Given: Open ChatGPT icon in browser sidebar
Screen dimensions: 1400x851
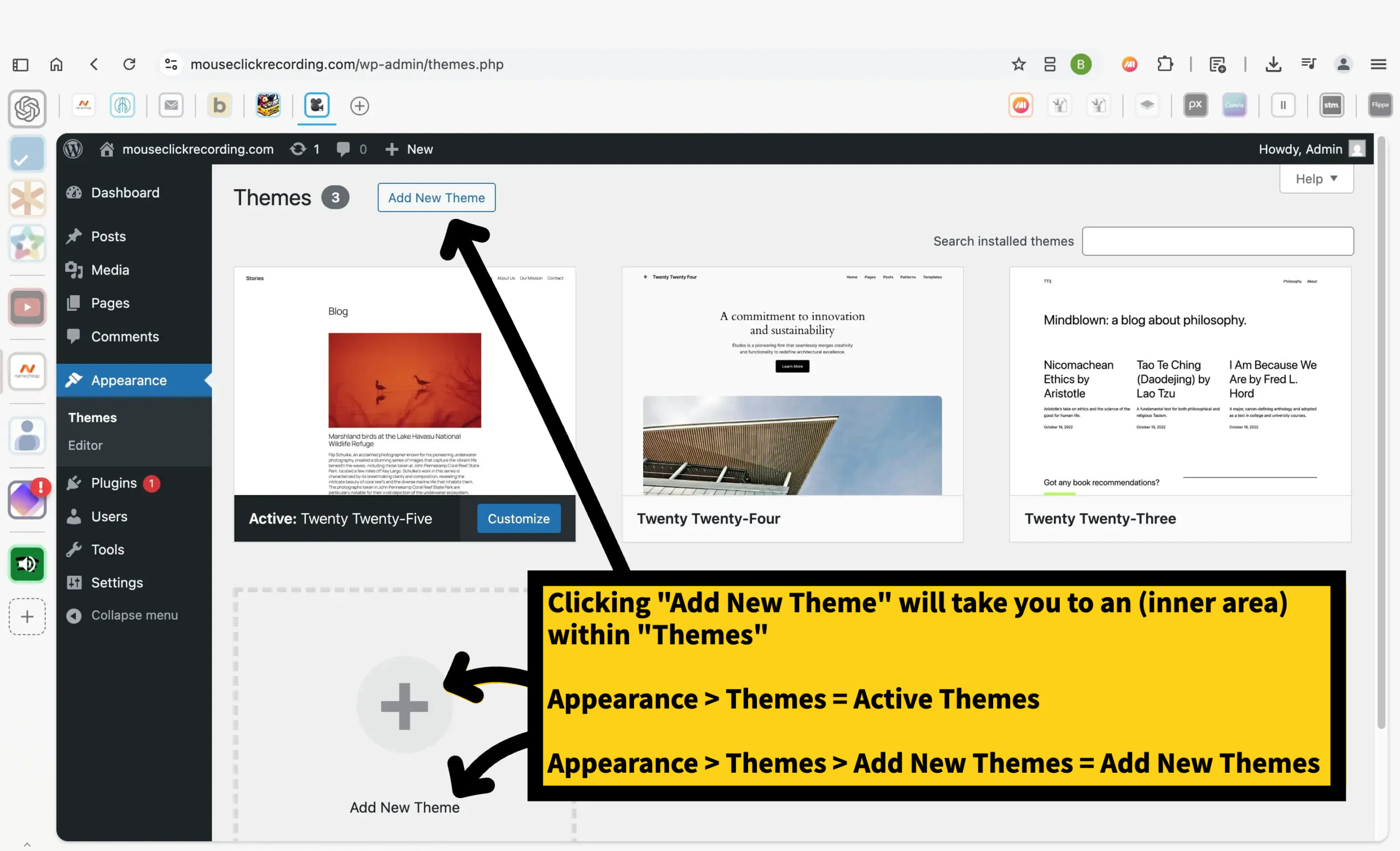Looking at the screenshot, I should pyautogui.click(x=27, y=108).
